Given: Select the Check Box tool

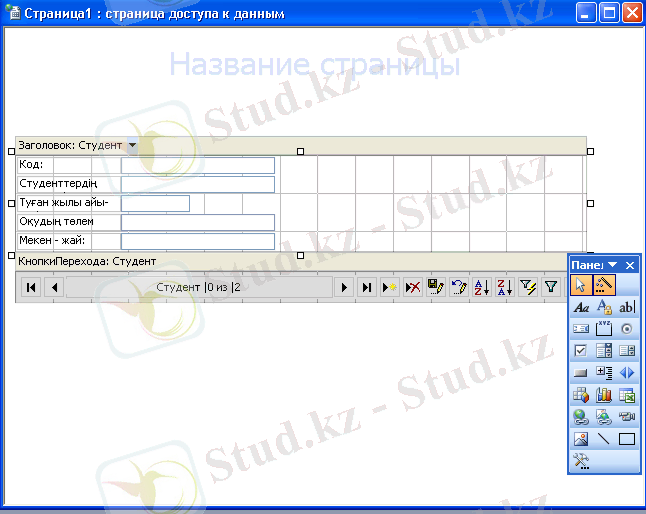Looking at the screenshot, I should tap(581, 351).
